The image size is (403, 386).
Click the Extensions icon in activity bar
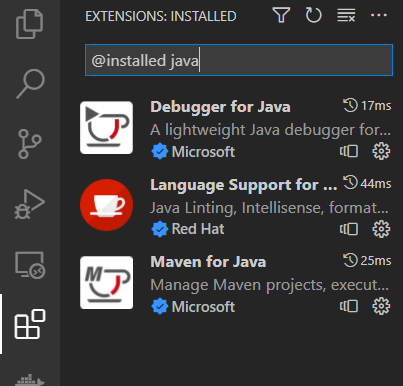point(30,324)
